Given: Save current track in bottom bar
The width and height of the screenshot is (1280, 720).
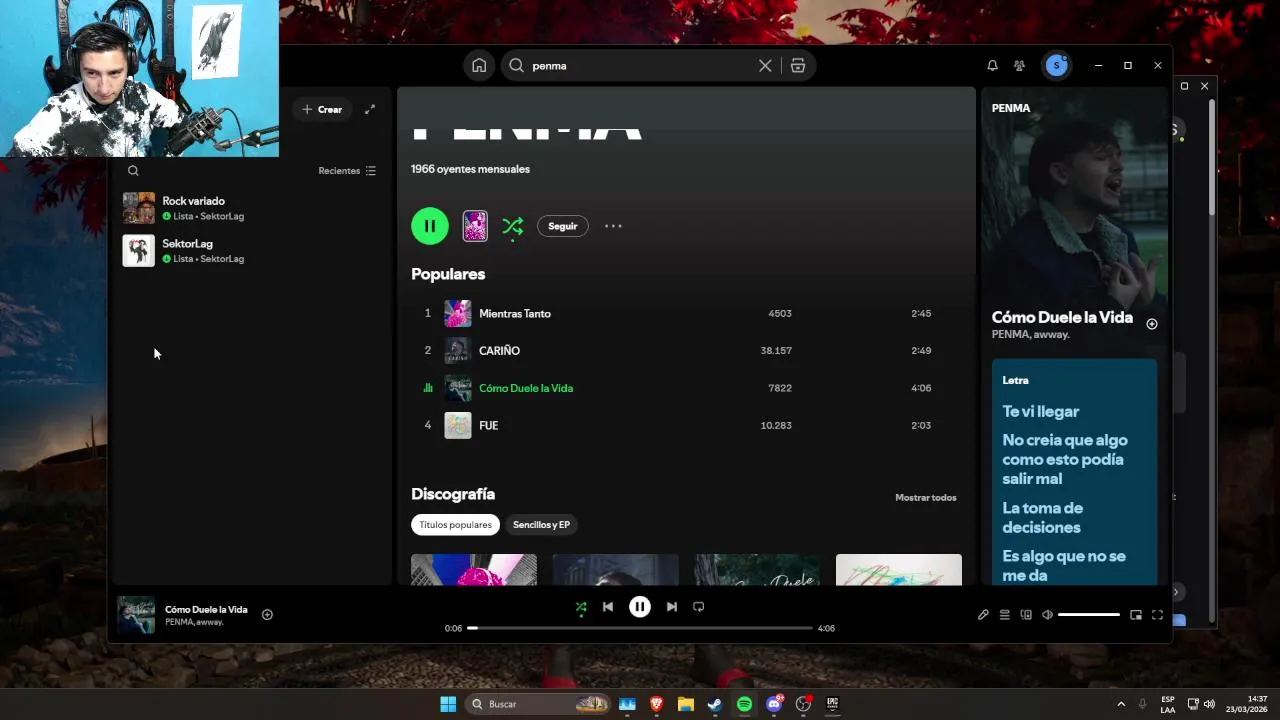Looking at the screenshot, I should pyautogui.click(x=267, y=615).
